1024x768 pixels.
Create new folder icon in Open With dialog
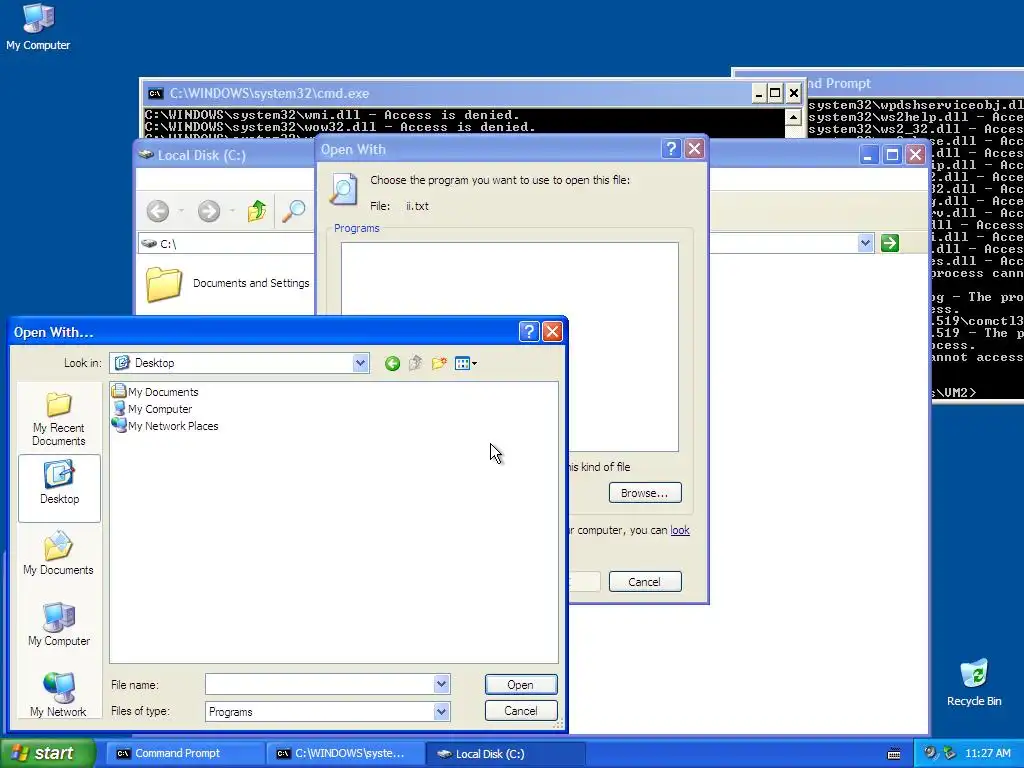click(439, 364)
